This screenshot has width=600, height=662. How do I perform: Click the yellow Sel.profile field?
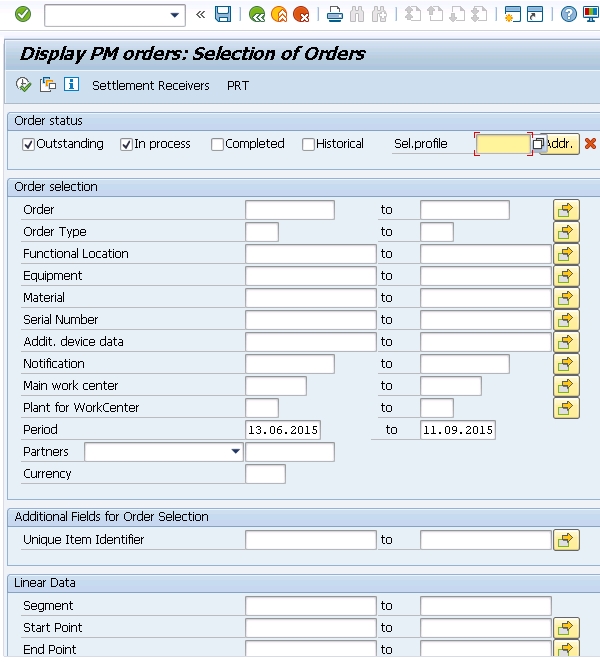coord(503,144)
